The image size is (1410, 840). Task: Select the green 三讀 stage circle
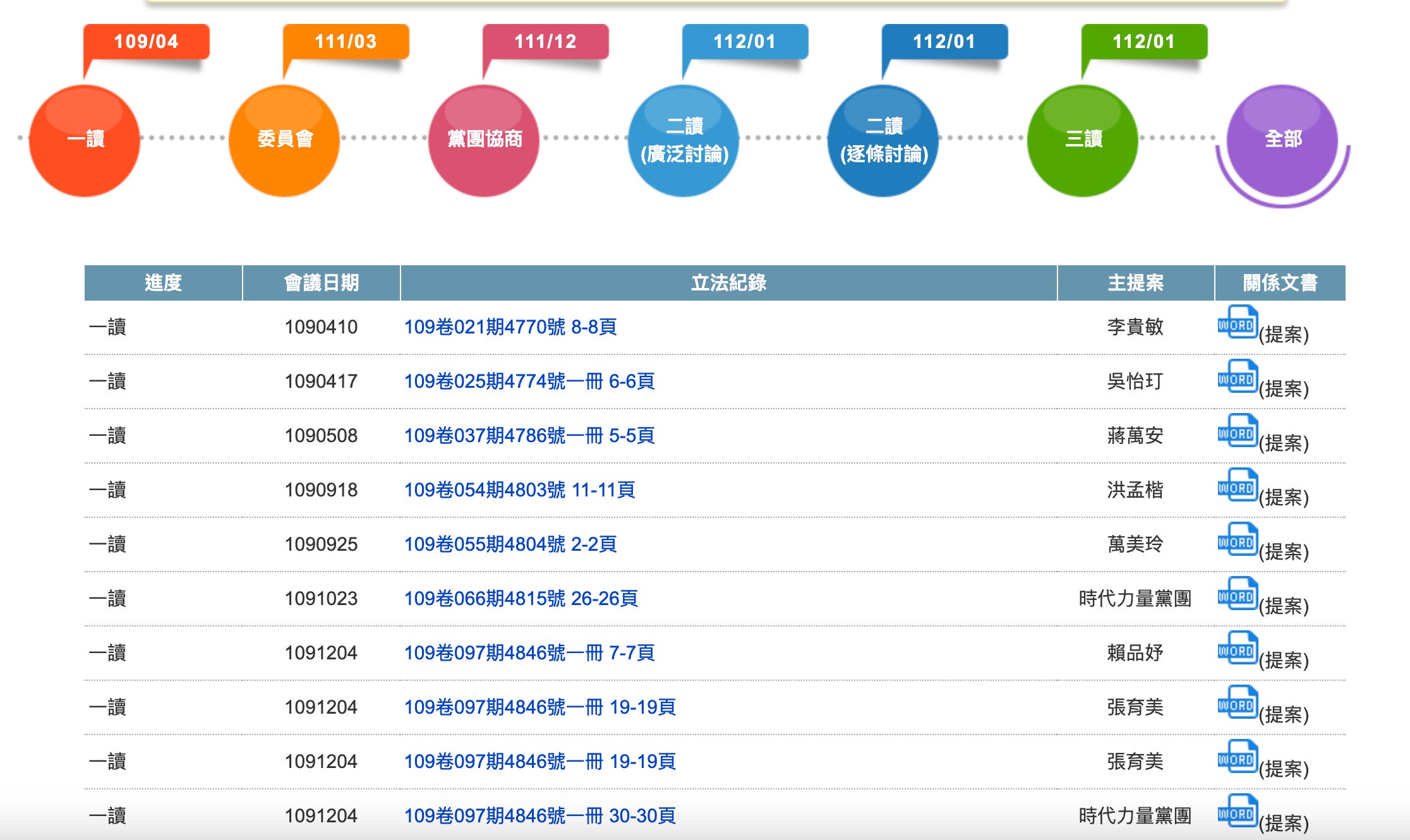pyautogui.click(x=1083, y=140)
